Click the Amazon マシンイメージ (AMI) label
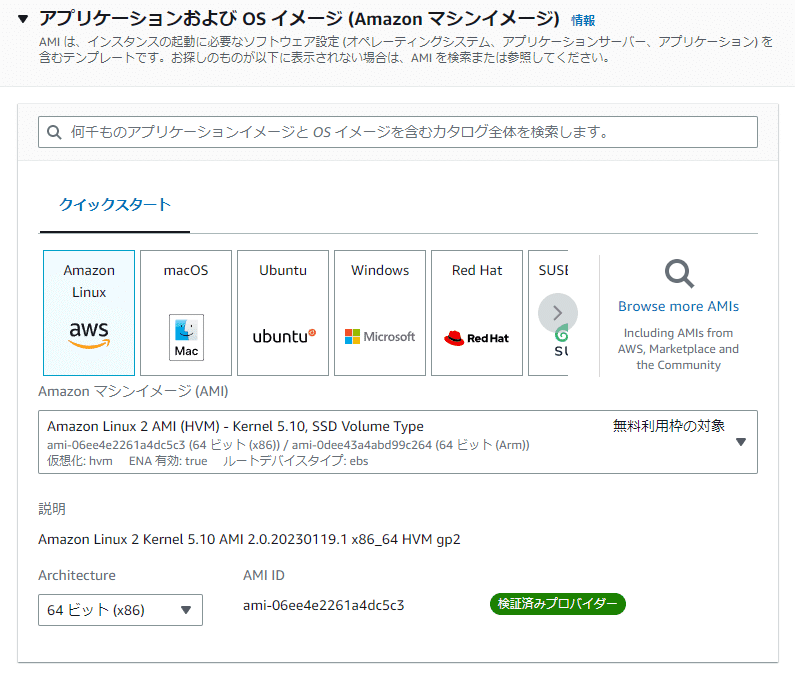Image resolution: width=795 pixels, height=682 pixels. click(x=133, y=391)
